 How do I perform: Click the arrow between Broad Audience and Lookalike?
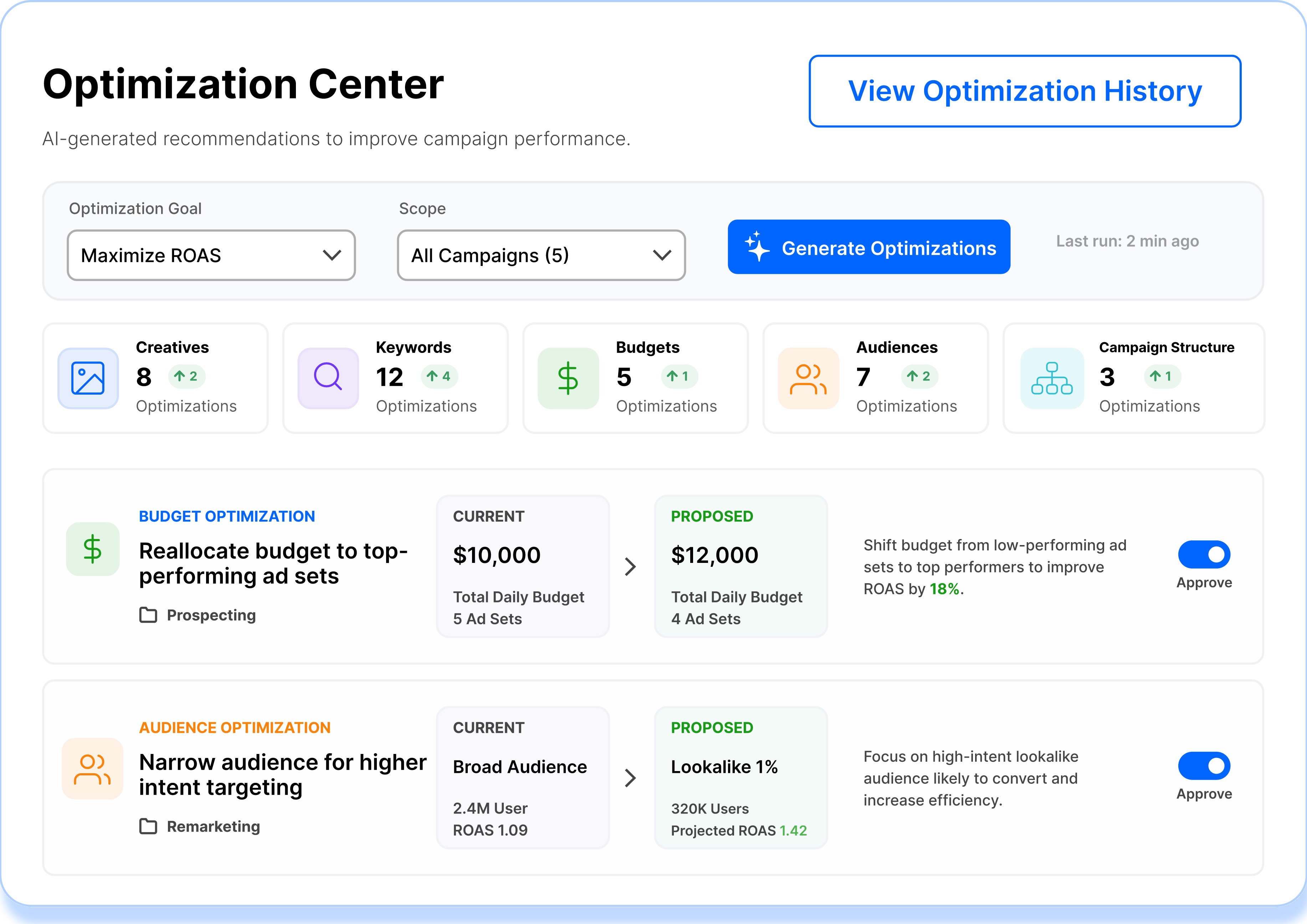click(630, 778)
